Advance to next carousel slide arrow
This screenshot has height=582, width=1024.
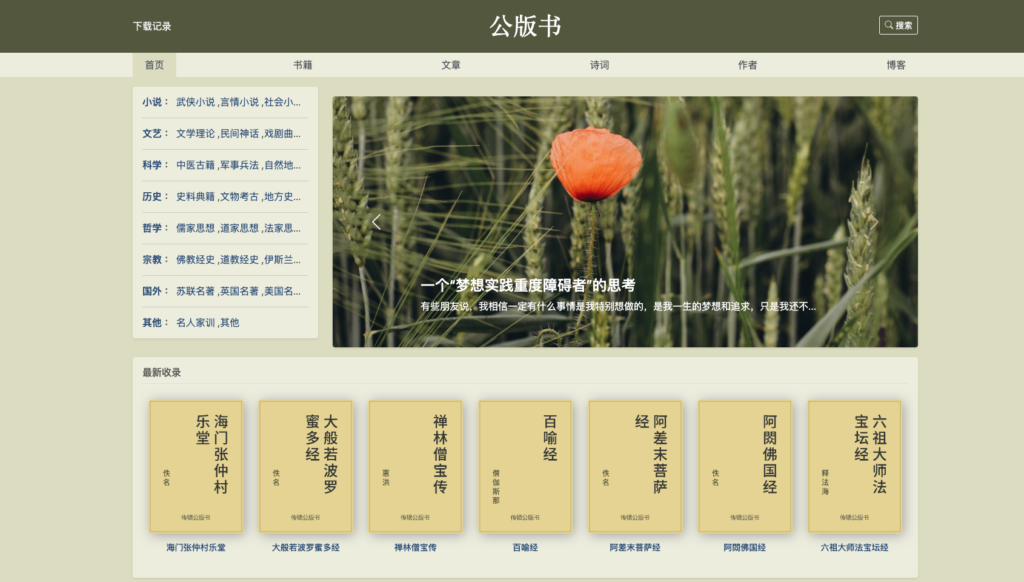[x=874, y=222]
